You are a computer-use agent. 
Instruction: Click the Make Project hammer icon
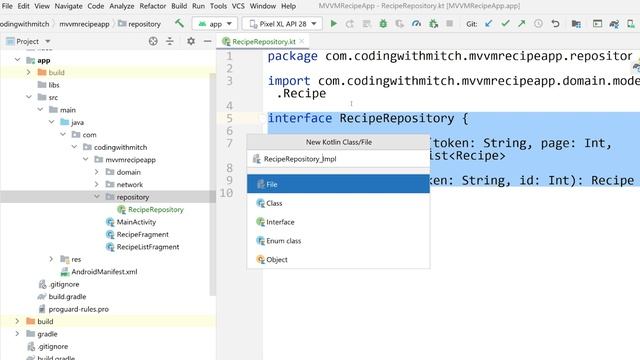pyautogui.click(x=179, y=24)
